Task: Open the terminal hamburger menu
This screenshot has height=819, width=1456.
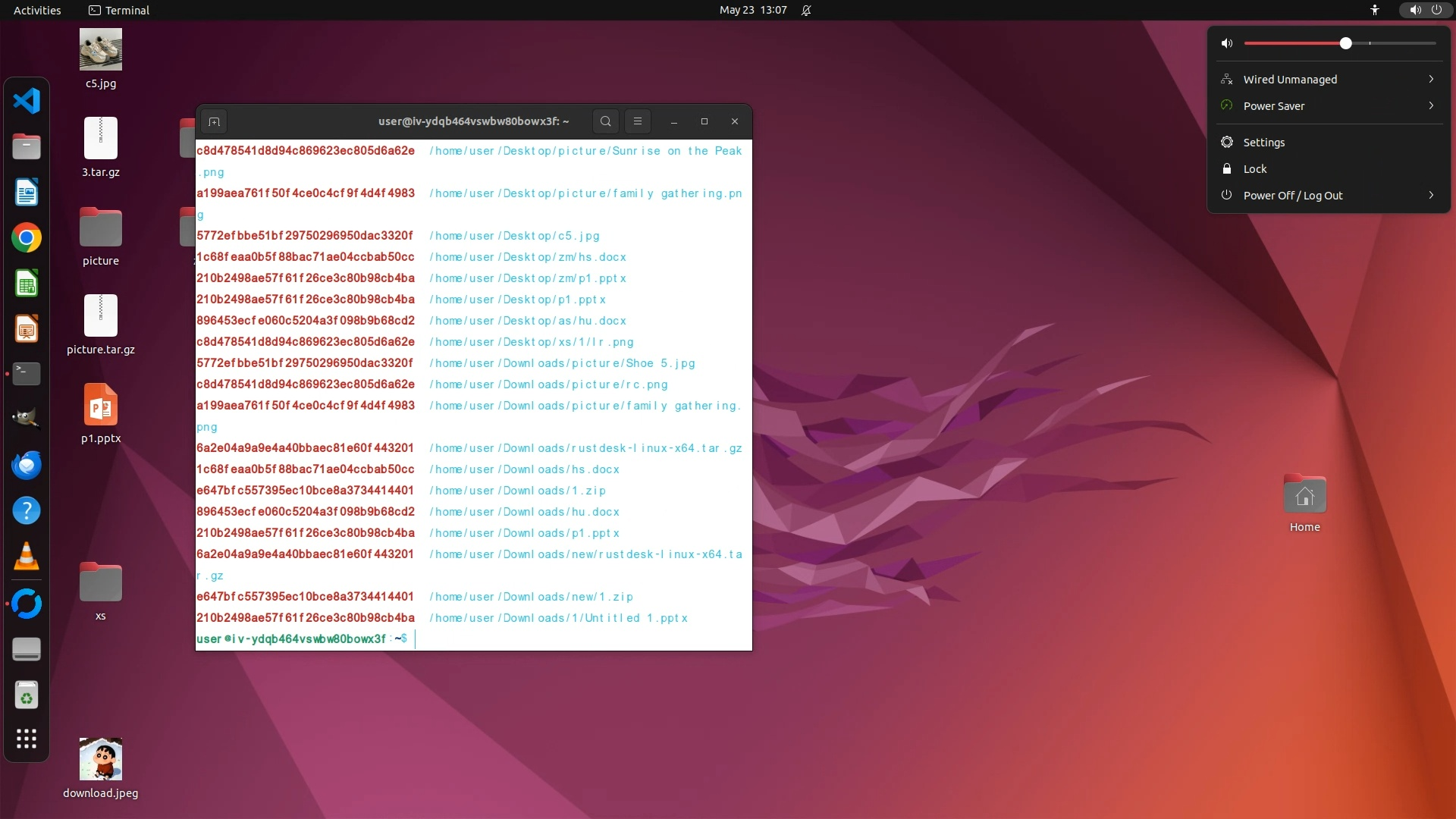Action: pos(637,121)
